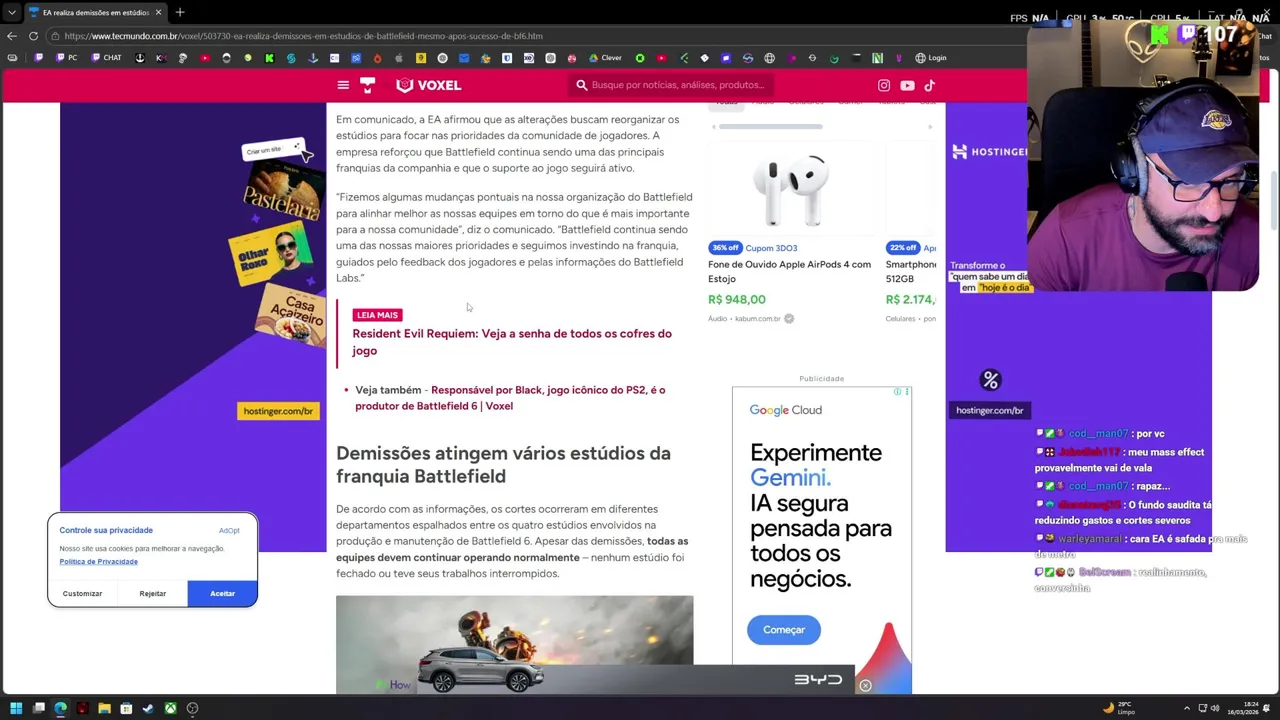The image size is (1280, 720).
Task: Open Steam from taskbar
Action: tap(148, 708)
